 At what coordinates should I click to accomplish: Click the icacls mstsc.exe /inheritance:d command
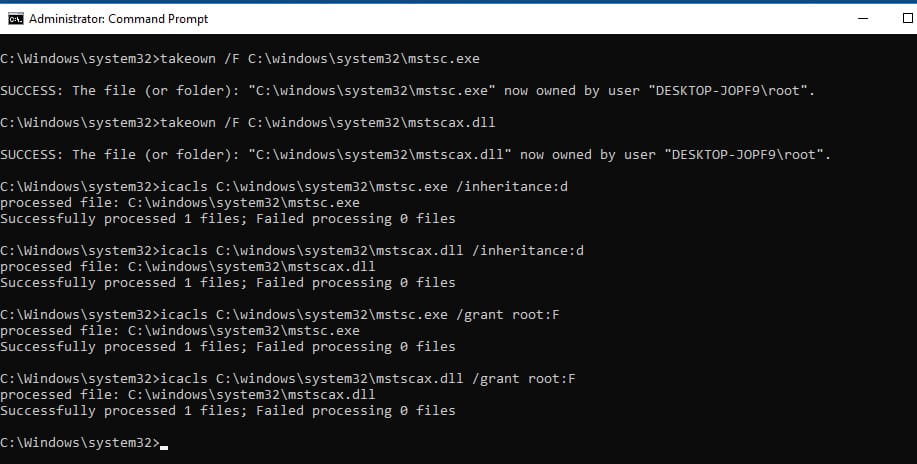284,187
